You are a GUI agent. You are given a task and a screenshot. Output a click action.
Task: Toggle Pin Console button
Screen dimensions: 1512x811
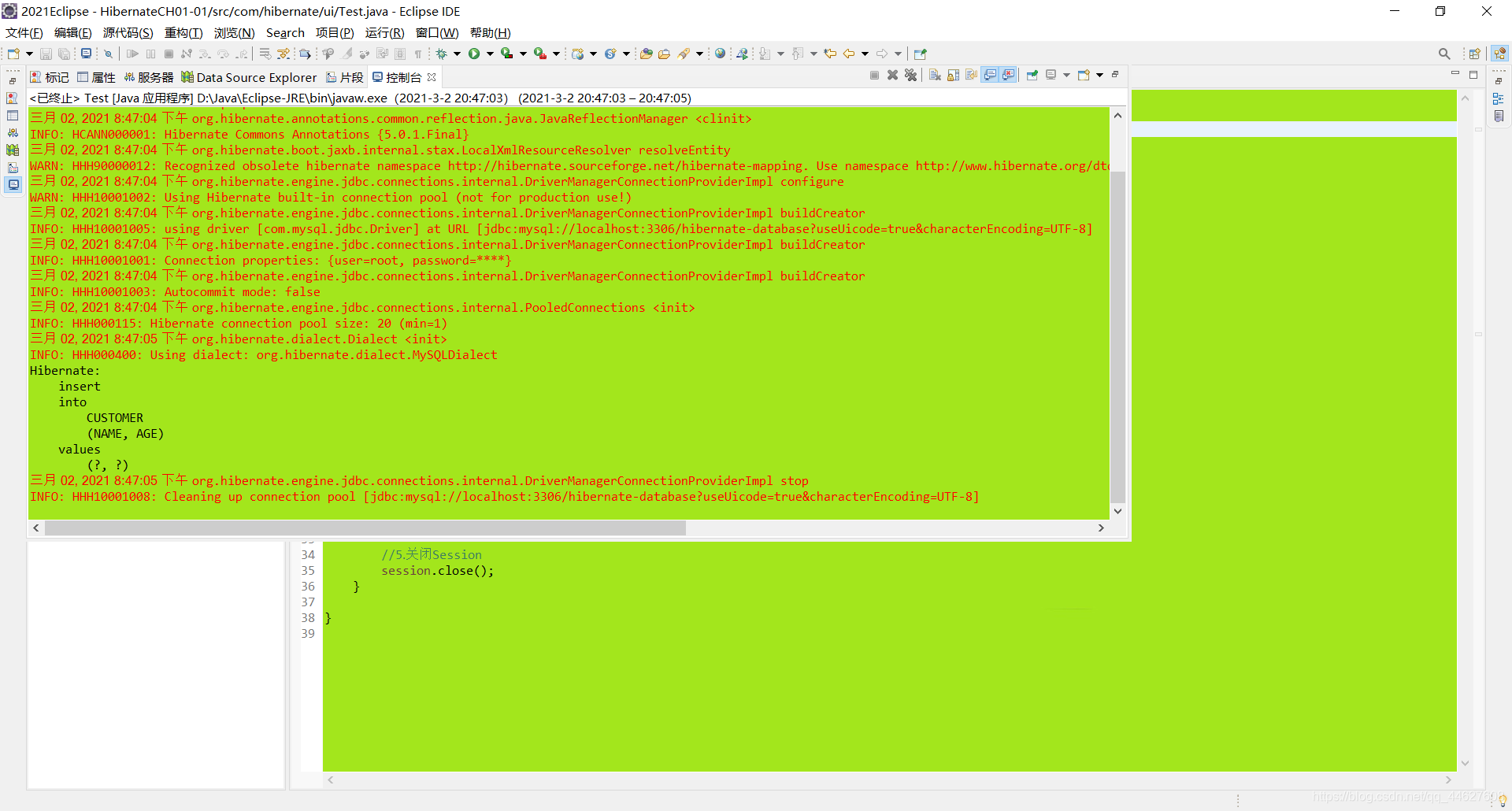point(1032,75)
